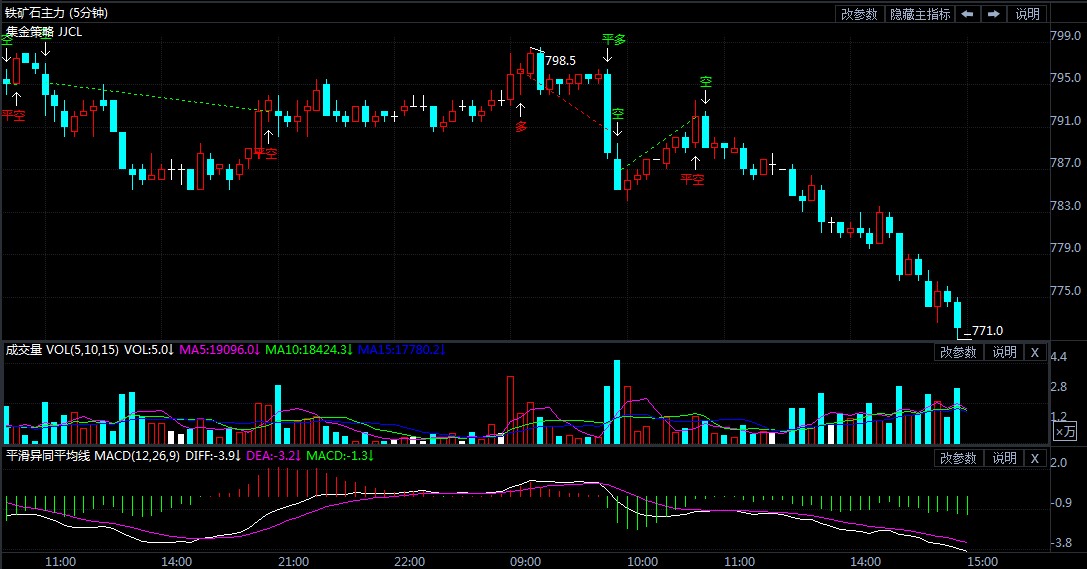Click the right arrow navigation icon

[993, 14]
